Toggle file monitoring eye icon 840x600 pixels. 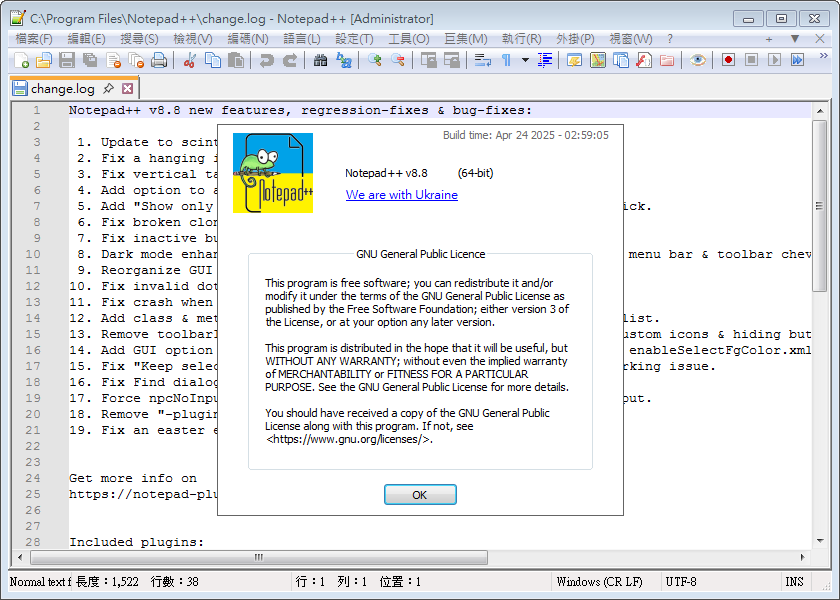pyautogui.click(x=698, y=60)
